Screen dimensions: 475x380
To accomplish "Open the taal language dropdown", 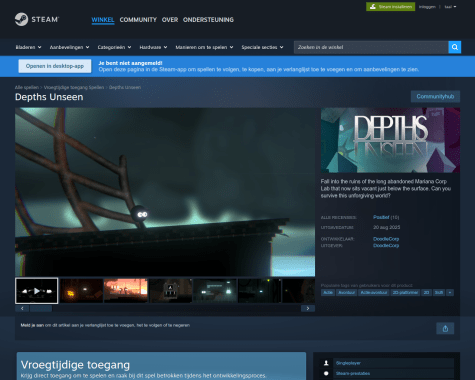I will coord(450,7).
